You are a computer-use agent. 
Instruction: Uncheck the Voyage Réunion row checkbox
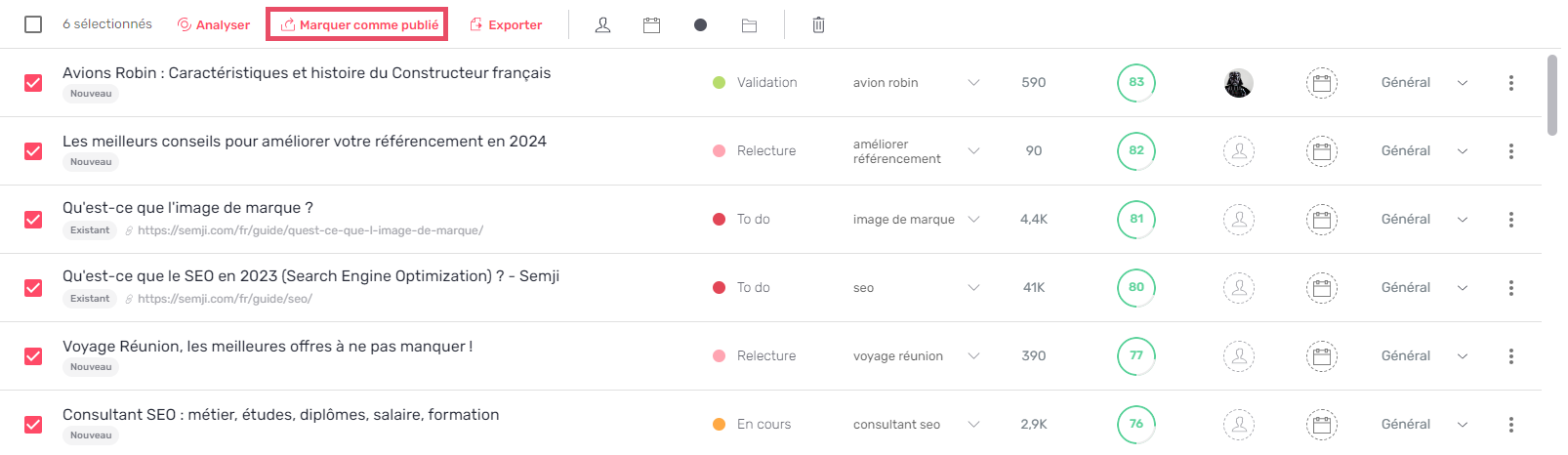33,356
